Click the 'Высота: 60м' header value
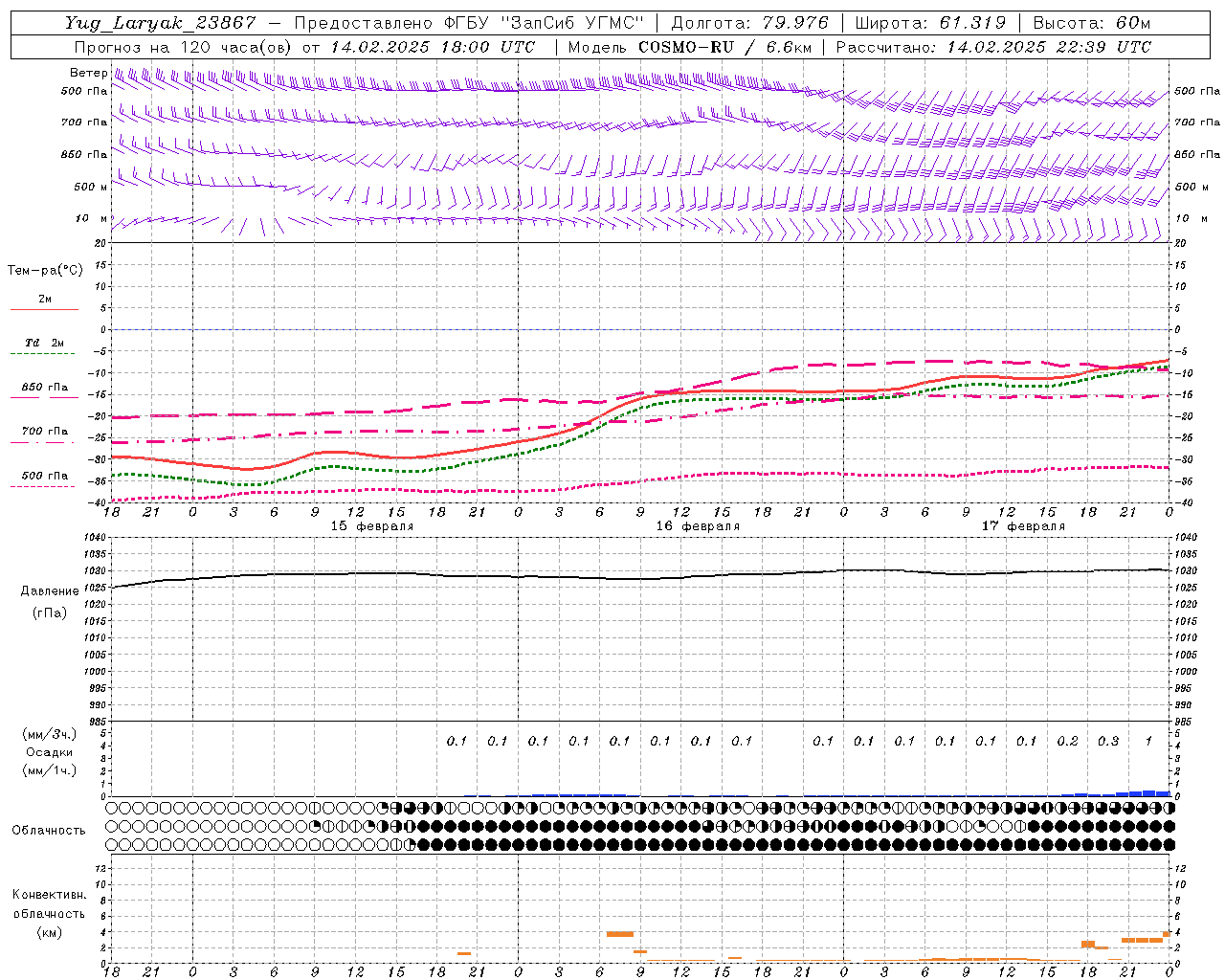Image resolution: width=1225 pixels, height=980 pixels. click(x=1092, y=23)
